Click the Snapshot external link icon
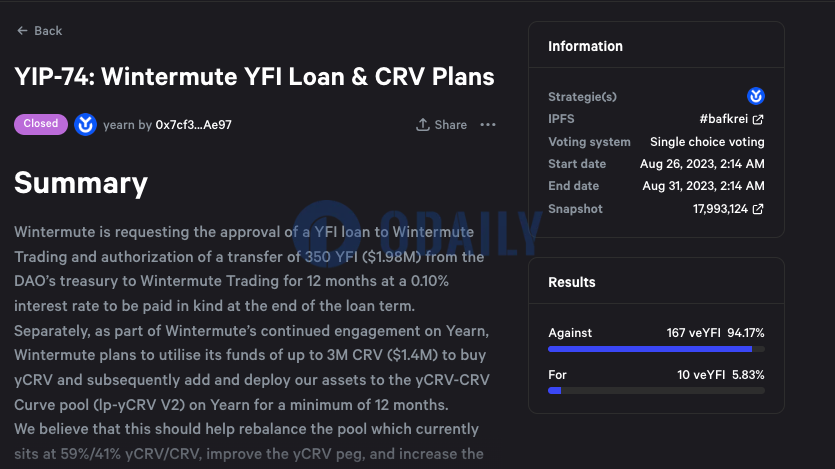 [x=758, y=209]
